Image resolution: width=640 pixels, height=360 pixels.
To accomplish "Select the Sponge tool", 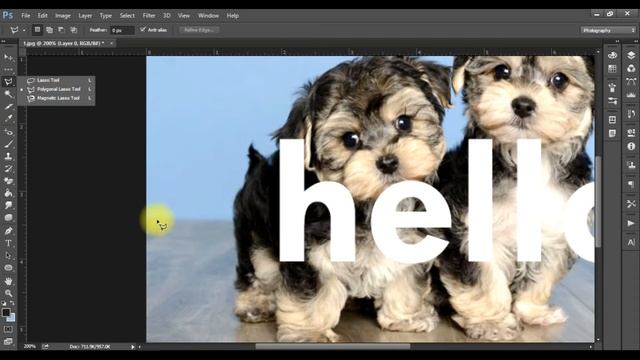I will pos(8,218).
